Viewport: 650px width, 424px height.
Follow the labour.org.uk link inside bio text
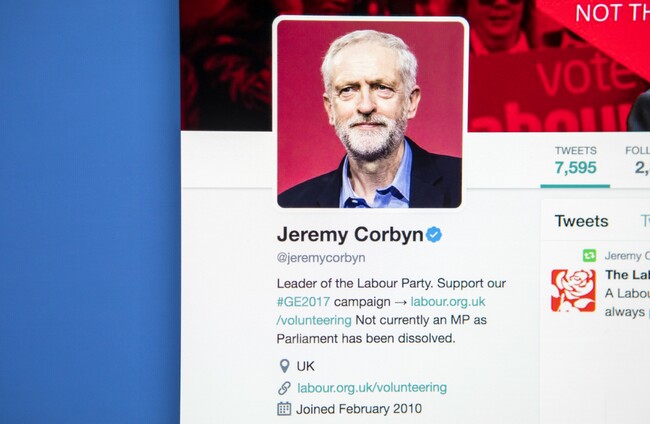tap(448, 301)
